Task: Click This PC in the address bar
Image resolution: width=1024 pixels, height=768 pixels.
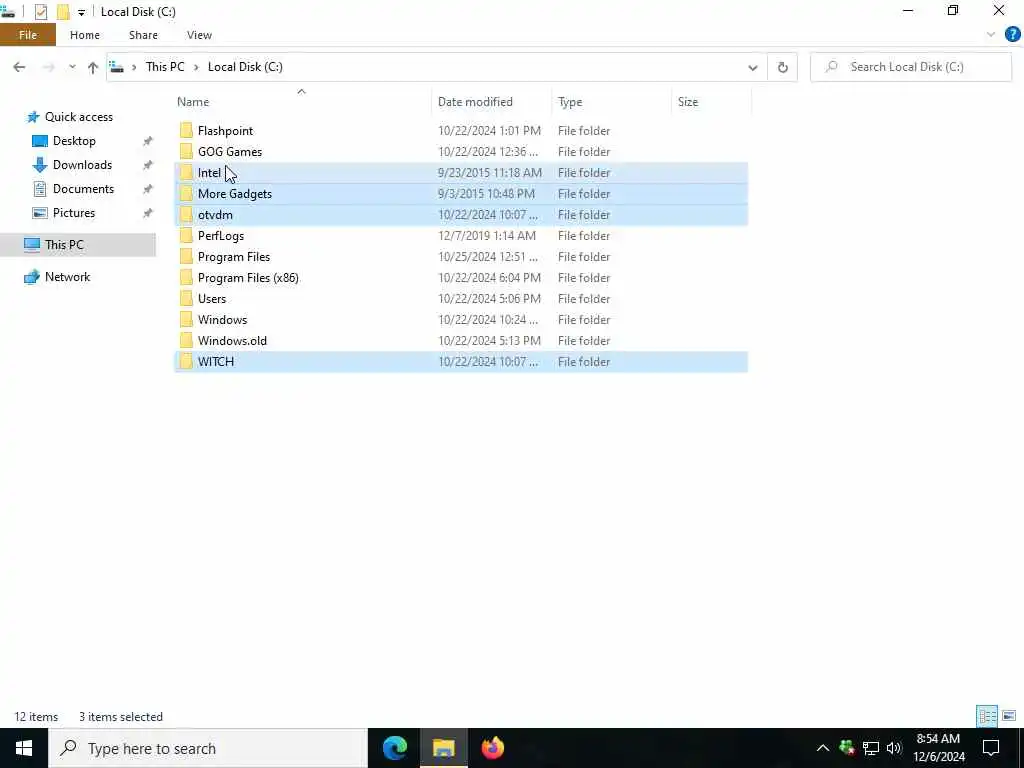Action: [165, 67]
